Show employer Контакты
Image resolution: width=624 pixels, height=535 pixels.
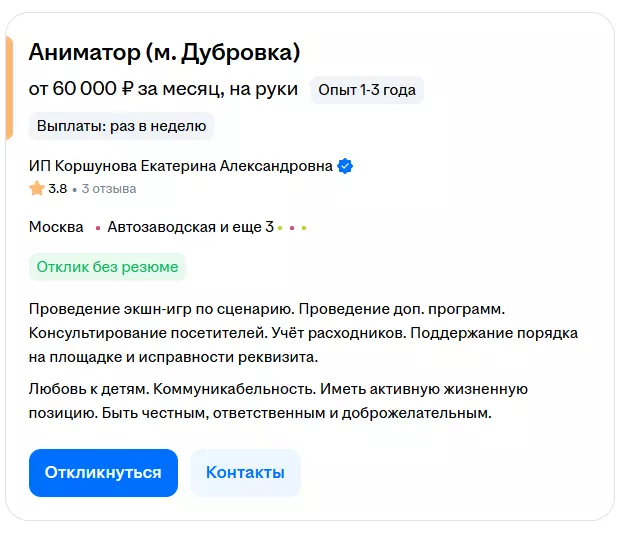click(245, 473)
